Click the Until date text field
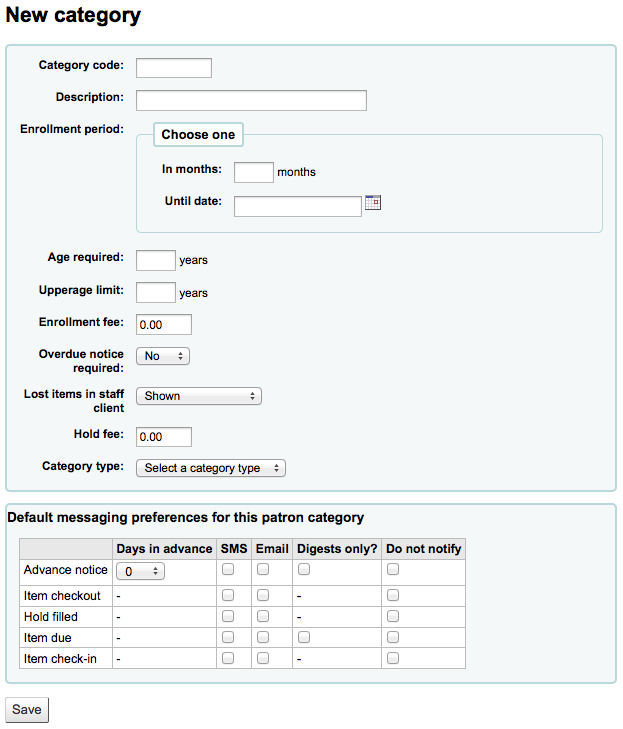Image resolution: width=623 pixels, height=729 pixels. click(x=298, y=206)
